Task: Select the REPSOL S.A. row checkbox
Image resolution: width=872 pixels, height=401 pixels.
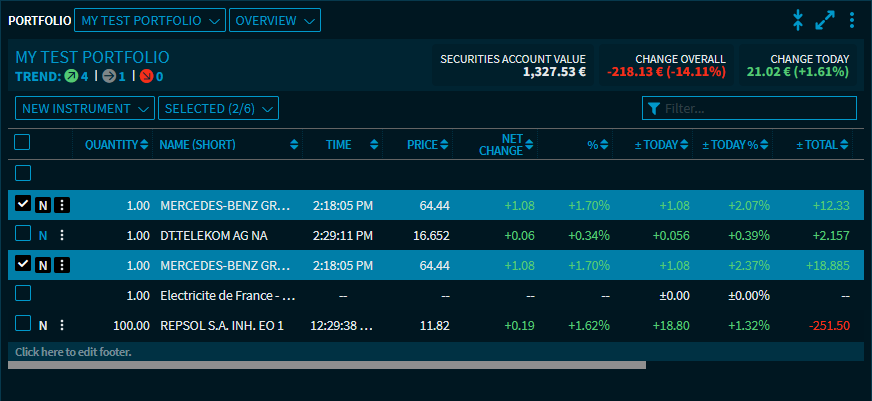Action: pyautogui.click(x=23, y=323)
